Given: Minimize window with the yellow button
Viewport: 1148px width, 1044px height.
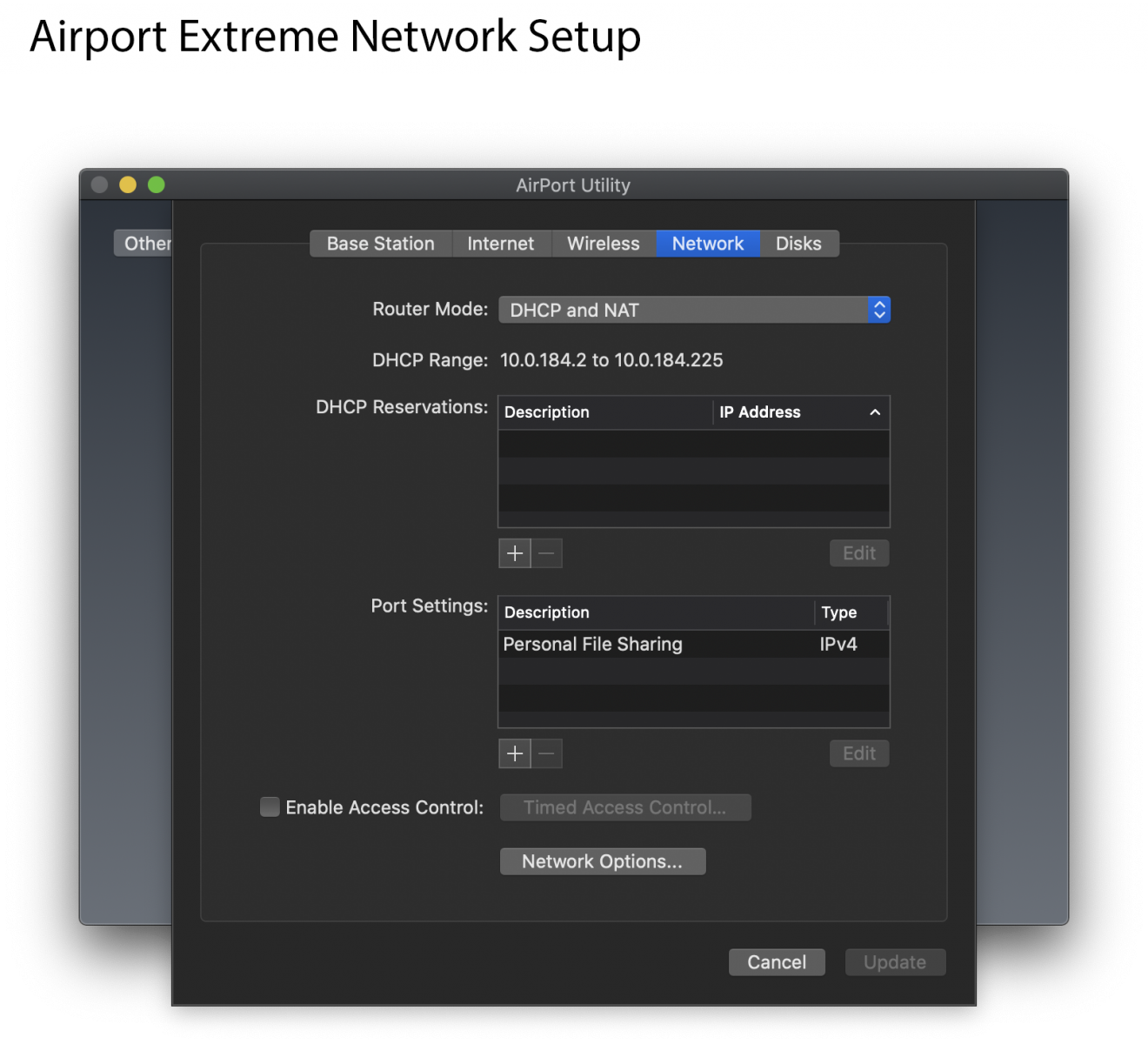Looking at the screenshot, I should 128,184.
